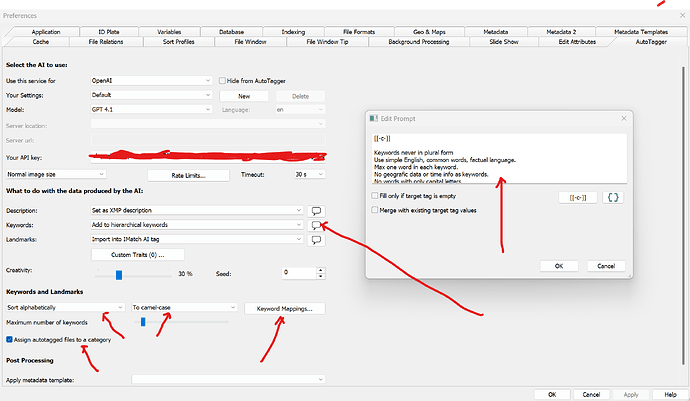Click OK in the Preferences window
This screenshot has width=690, height=401.
coord(552,394)
